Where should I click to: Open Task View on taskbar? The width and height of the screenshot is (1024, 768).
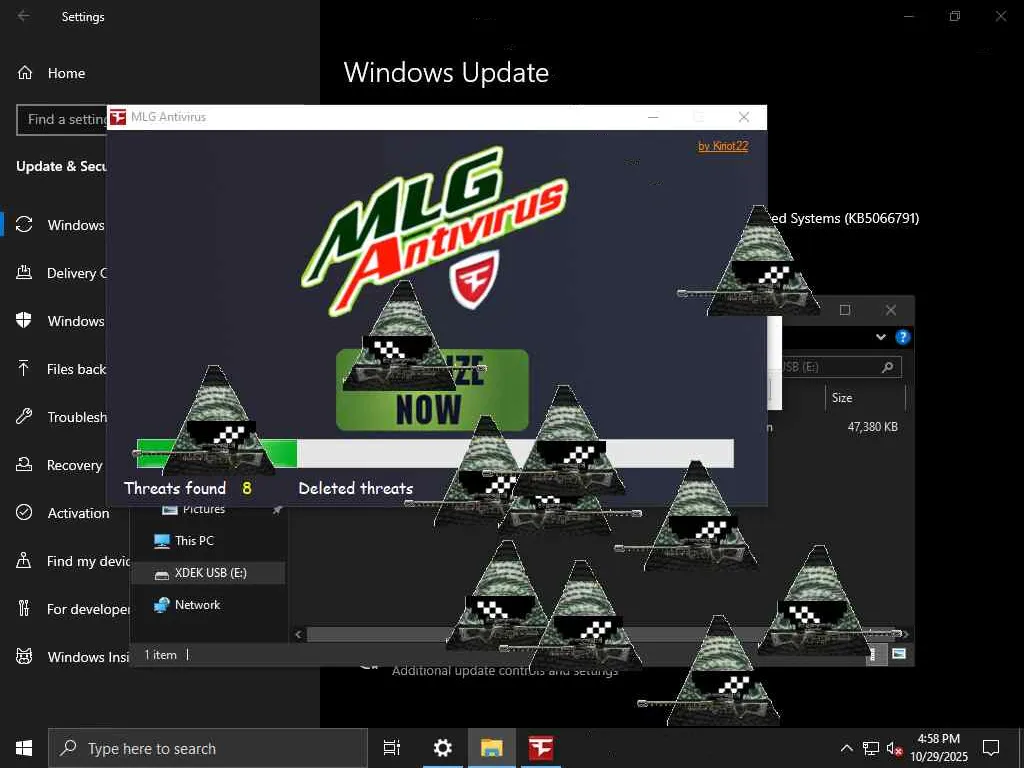pos(392,748)
